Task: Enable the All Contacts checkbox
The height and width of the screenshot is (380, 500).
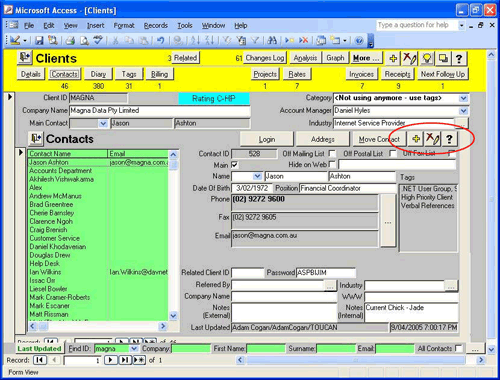Action: [x=459, y=348]
